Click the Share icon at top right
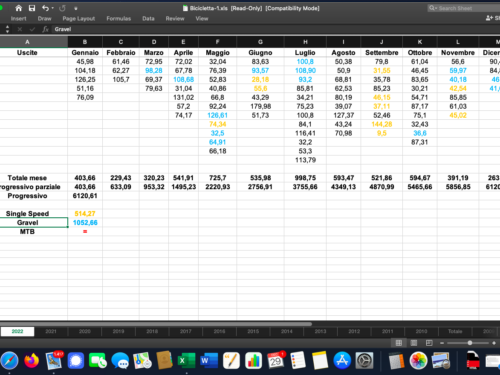The image size is (500, 375). 489,18
